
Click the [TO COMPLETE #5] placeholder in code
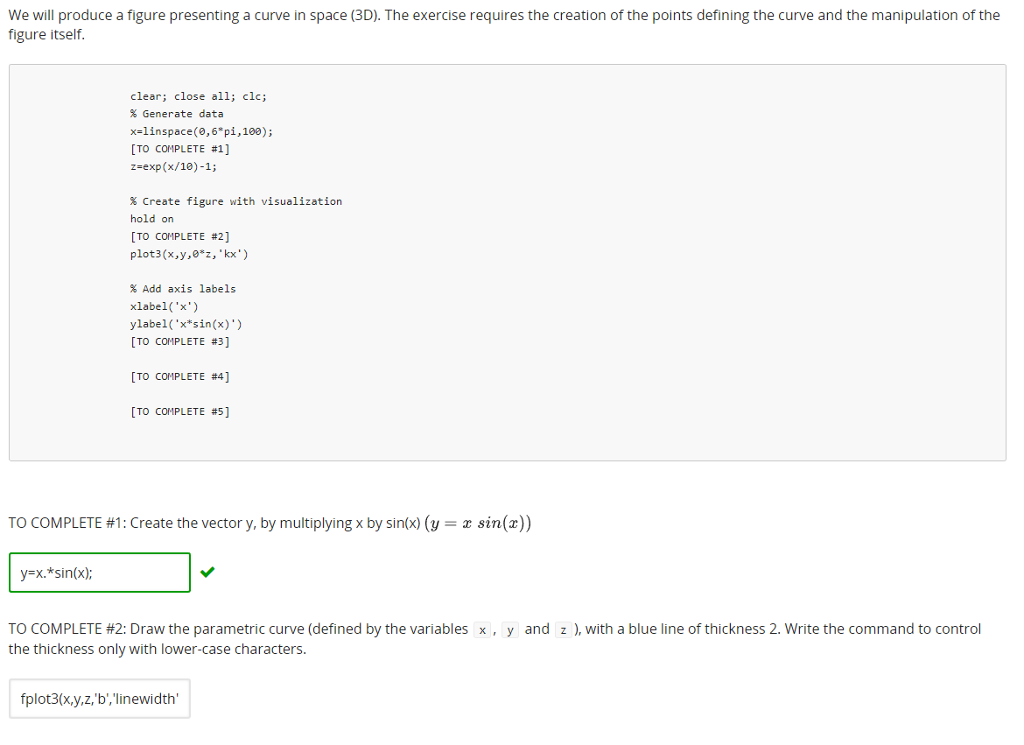coord(180,411)
